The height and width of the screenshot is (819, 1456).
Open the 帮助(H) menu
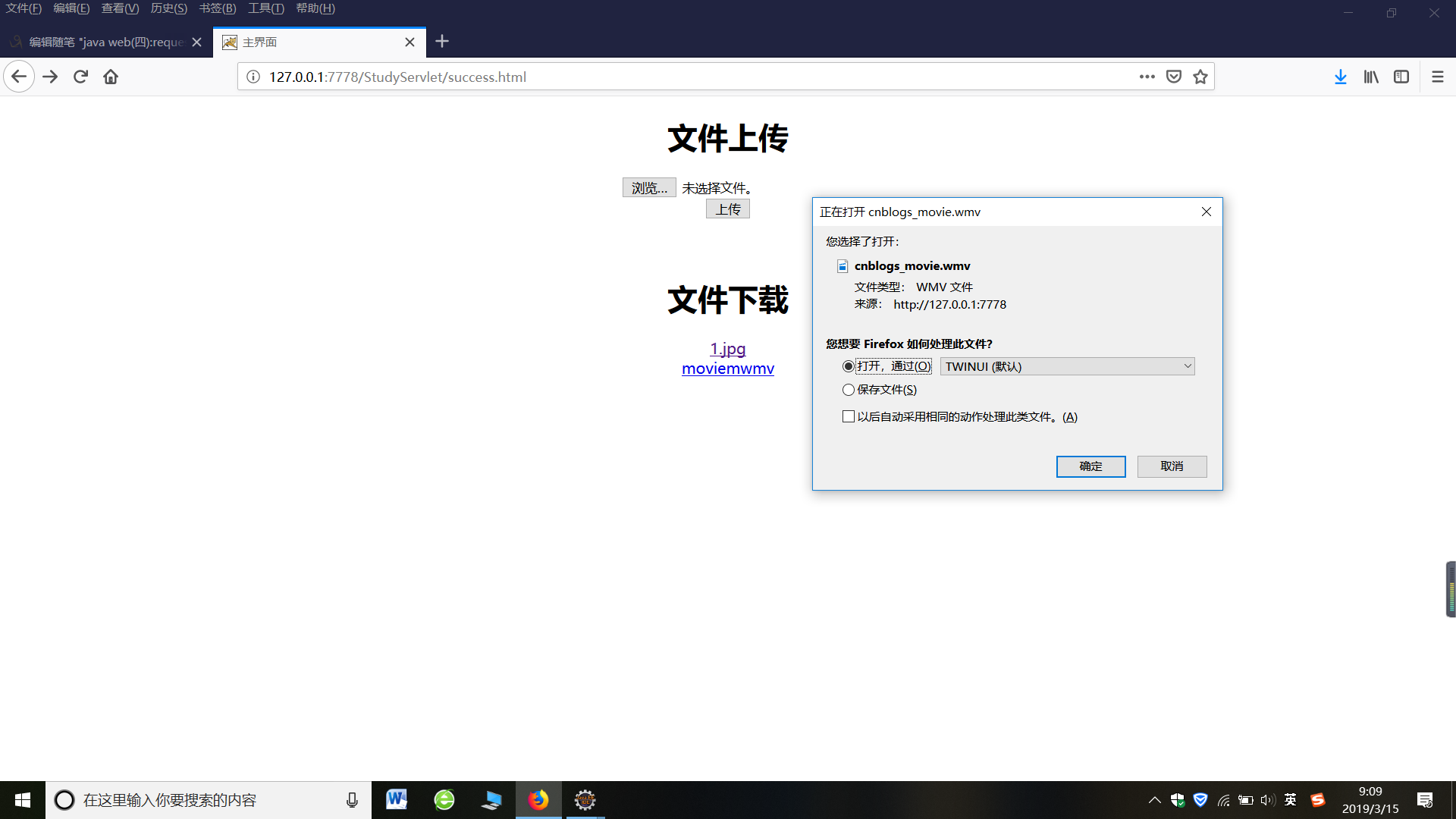tap(315, 8)
